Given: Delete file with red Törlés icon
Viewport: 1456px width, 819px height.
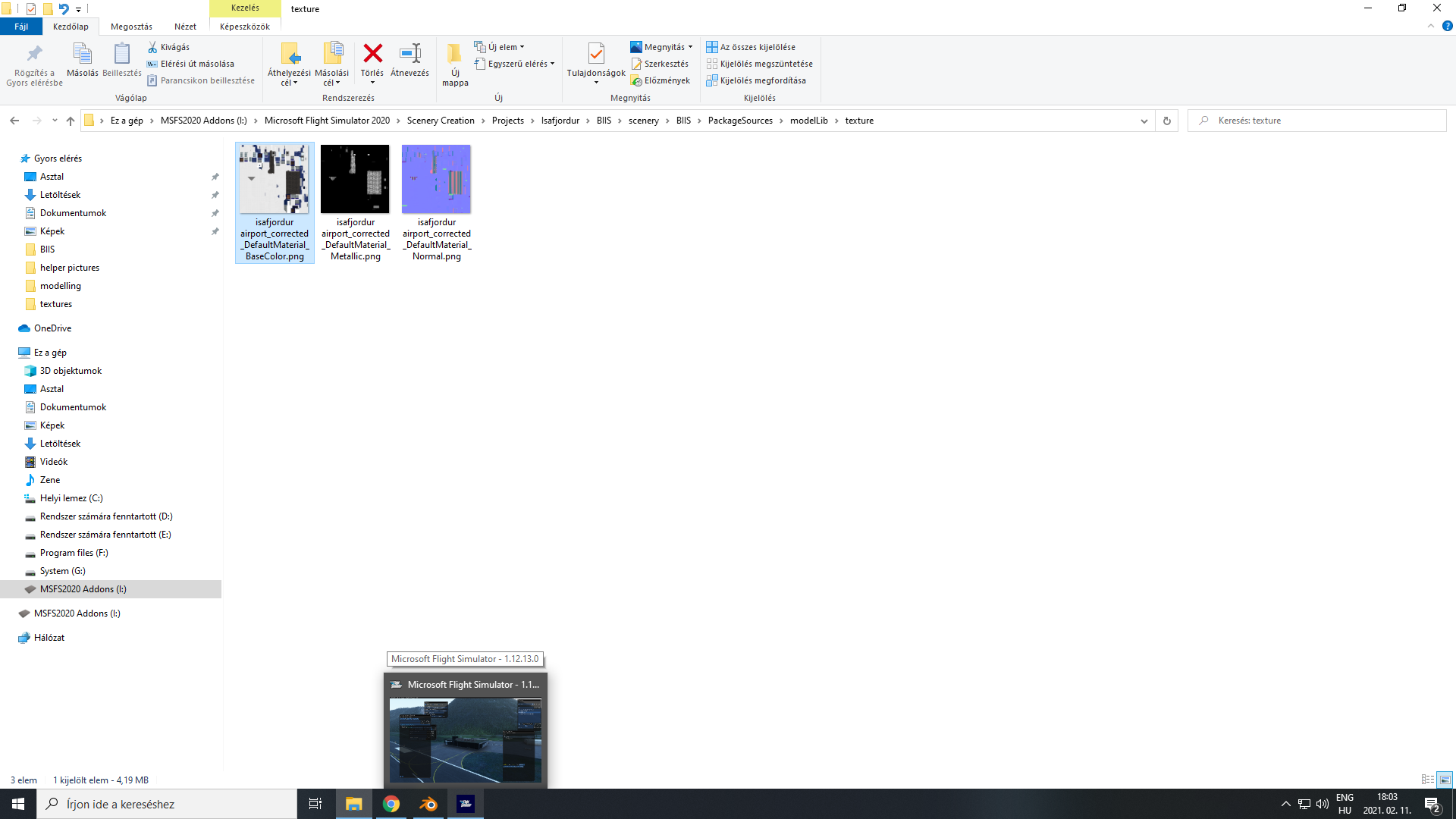Looking at the screenshot, I should click(372, 55).
